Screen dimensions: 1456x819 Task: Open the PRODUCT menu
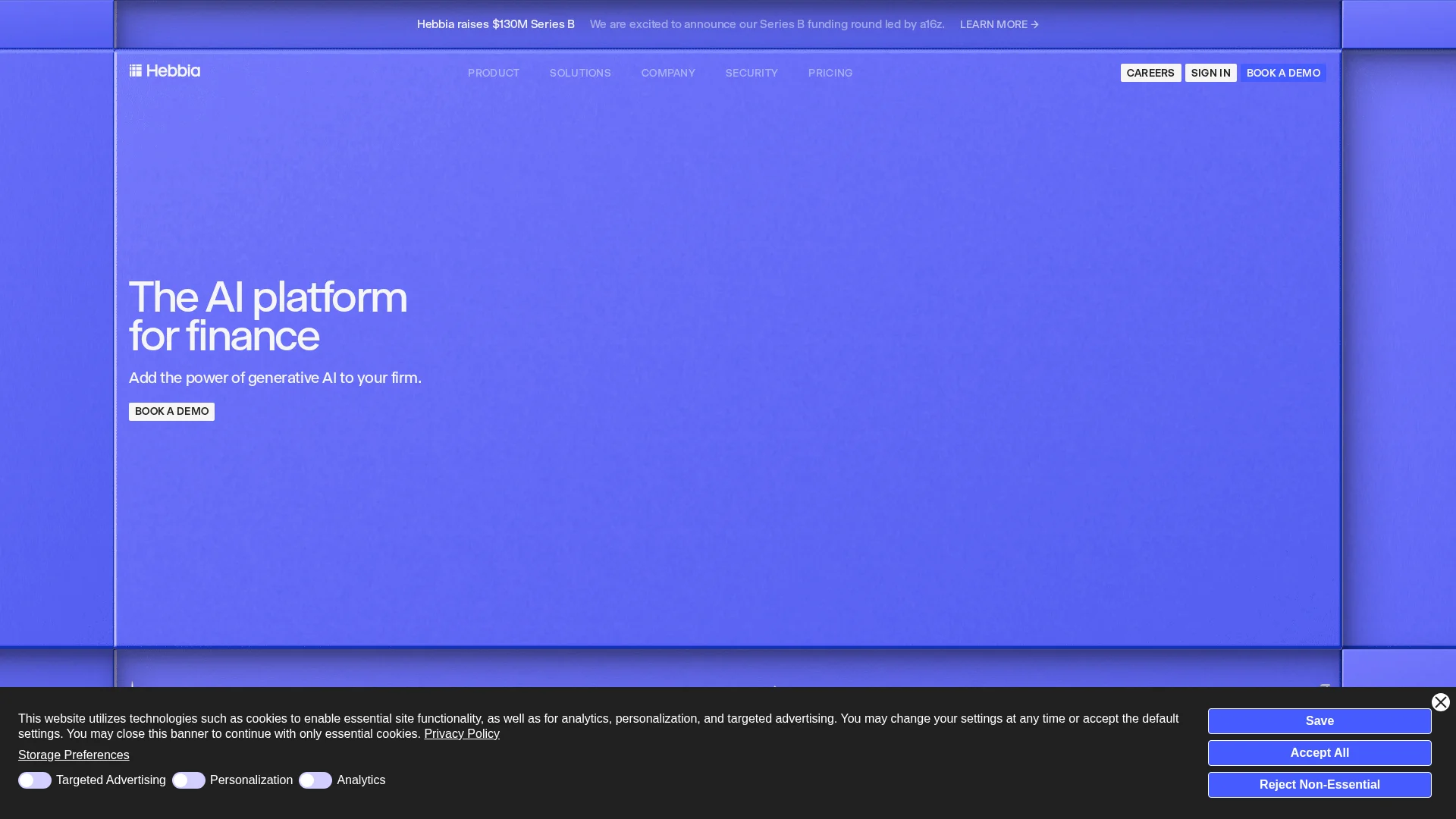tap(493, 73)
